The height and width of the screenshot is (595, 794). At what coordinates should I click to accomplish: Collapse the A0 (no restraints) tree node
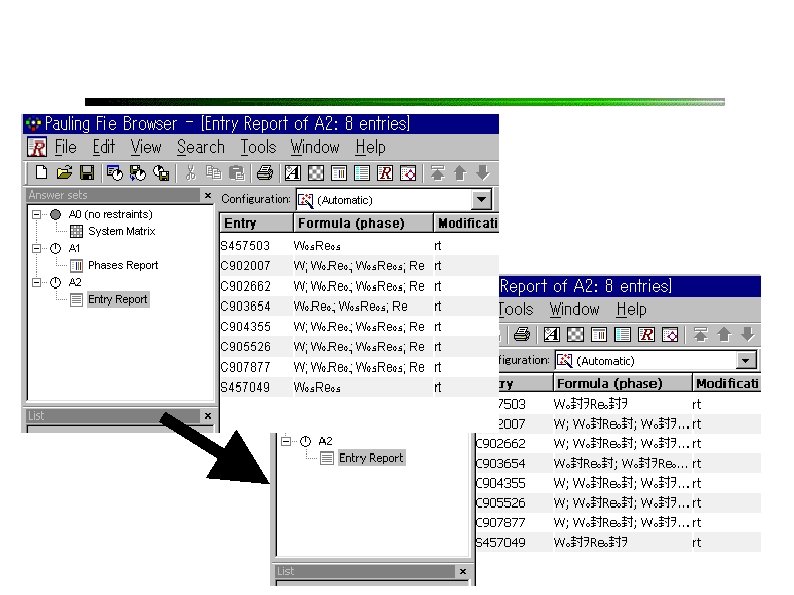point(36,215)
